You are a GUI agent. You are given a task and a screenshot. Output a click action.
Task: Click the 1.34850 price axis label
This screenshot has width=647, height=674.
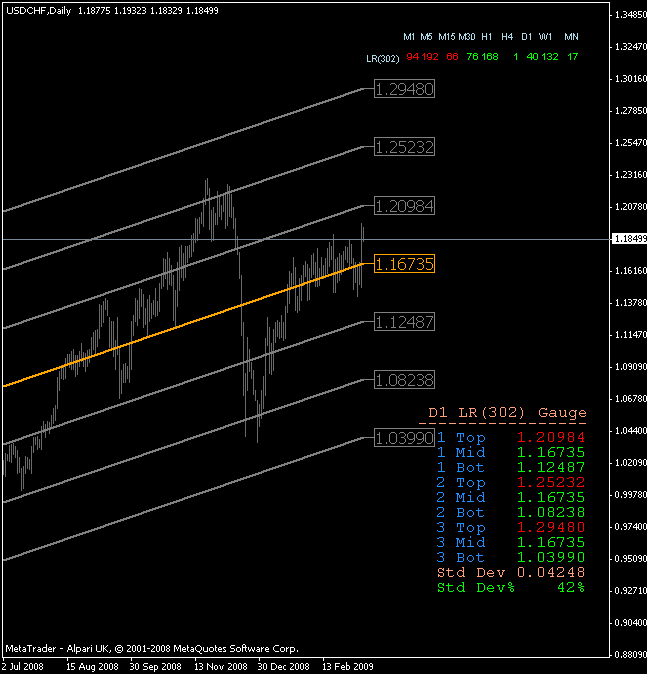click(631, 15)
